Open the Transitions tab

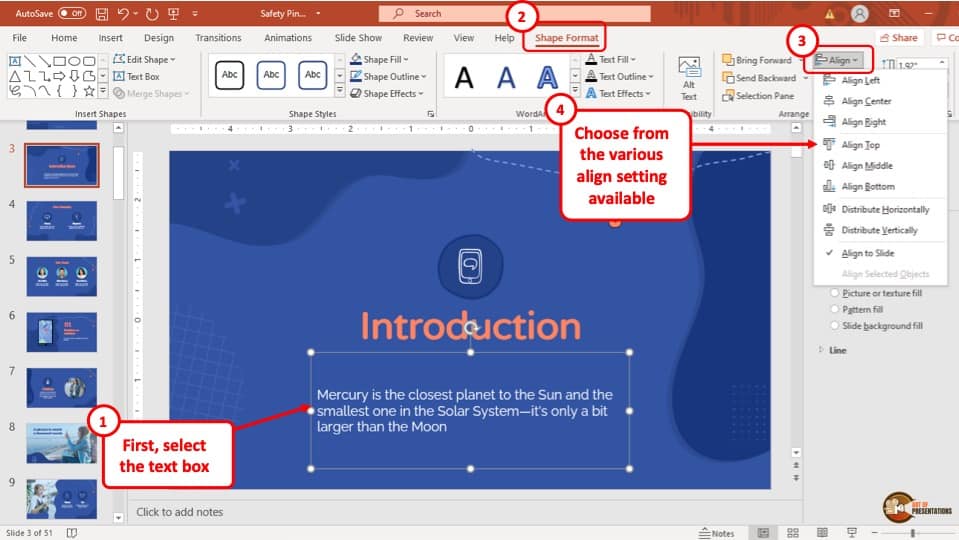tap(218, 38)
